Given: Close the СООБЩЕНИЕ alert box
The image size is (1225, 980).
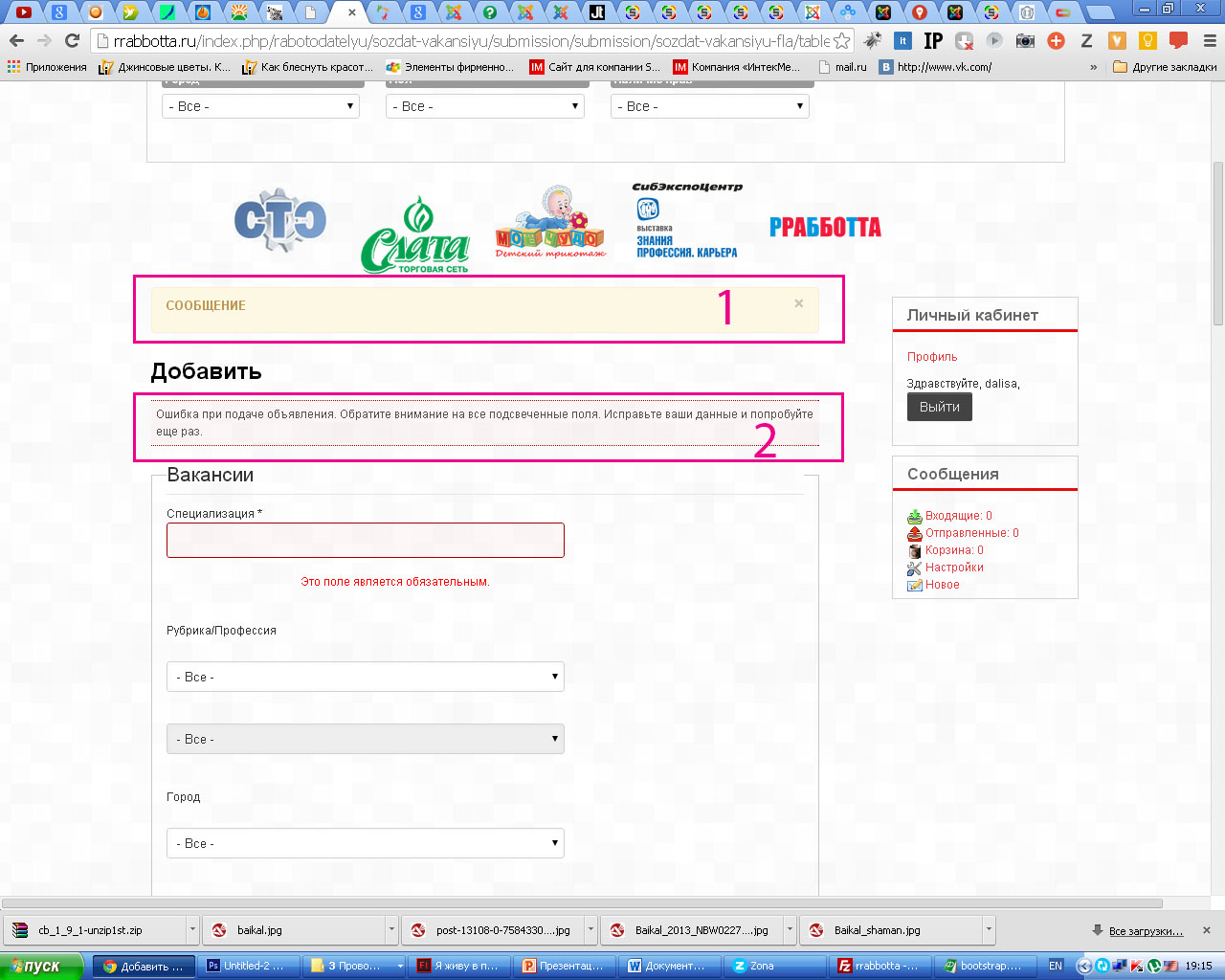Looking at the screenshot, I should [799, 303].
